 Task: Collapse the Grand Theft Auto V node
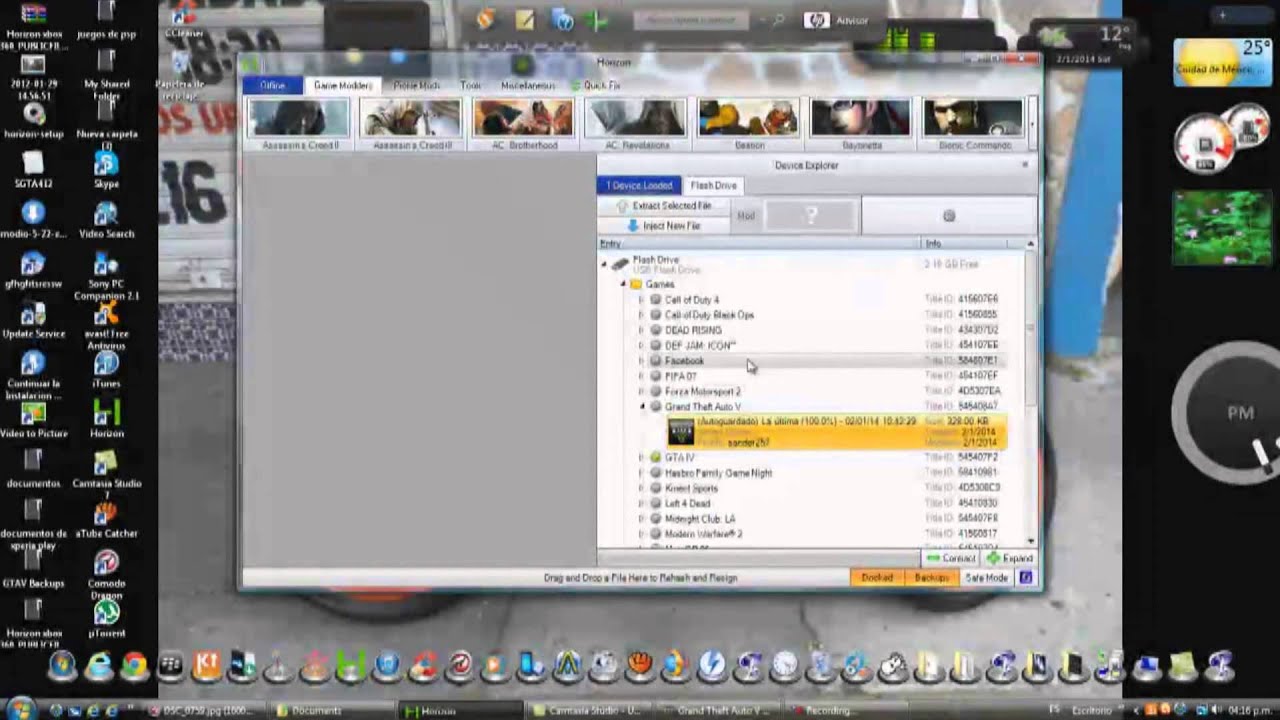point(642,407)
